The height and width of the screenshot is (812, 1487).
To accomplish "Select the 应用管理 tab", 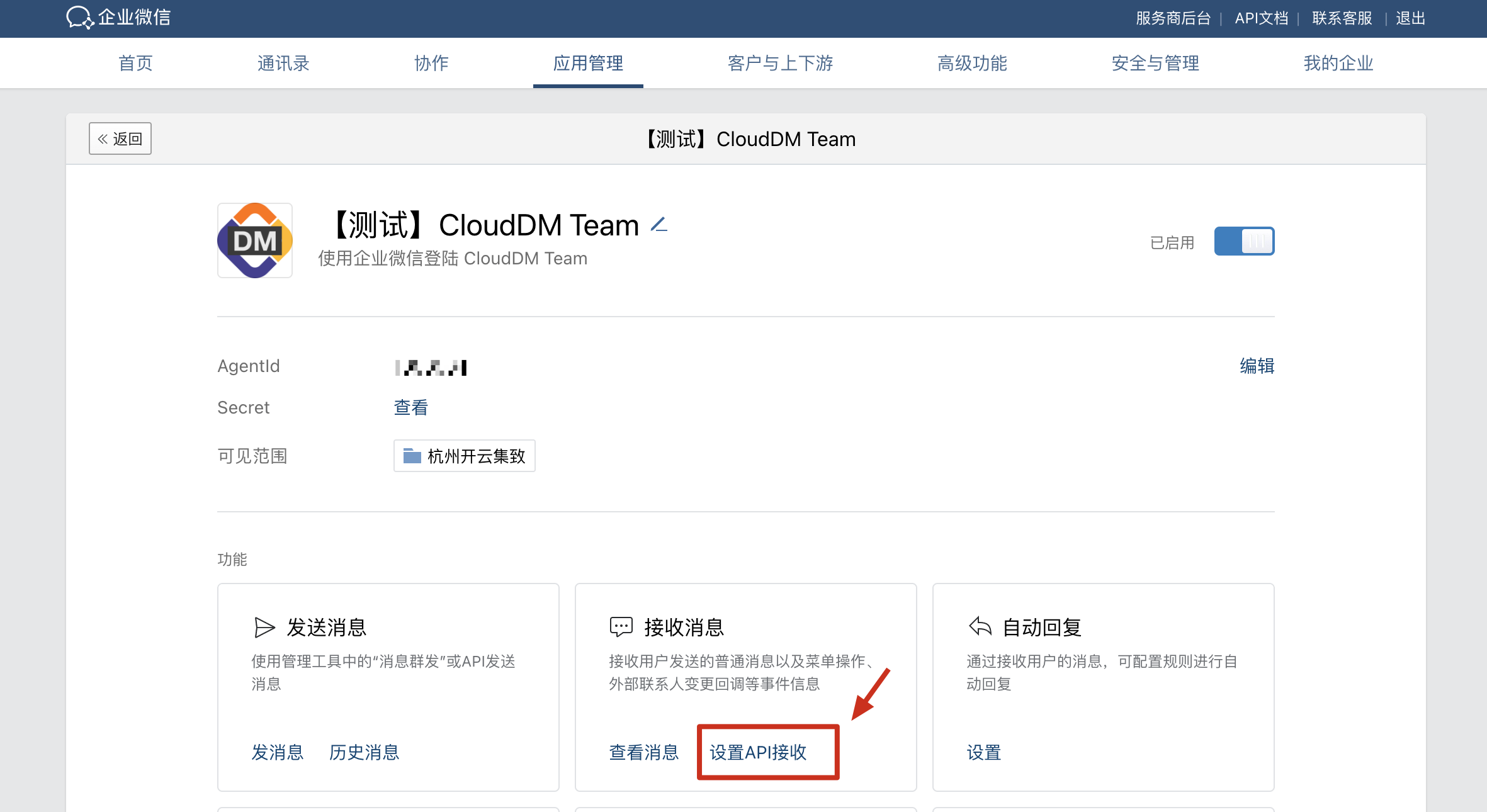I will coord(588,63).
